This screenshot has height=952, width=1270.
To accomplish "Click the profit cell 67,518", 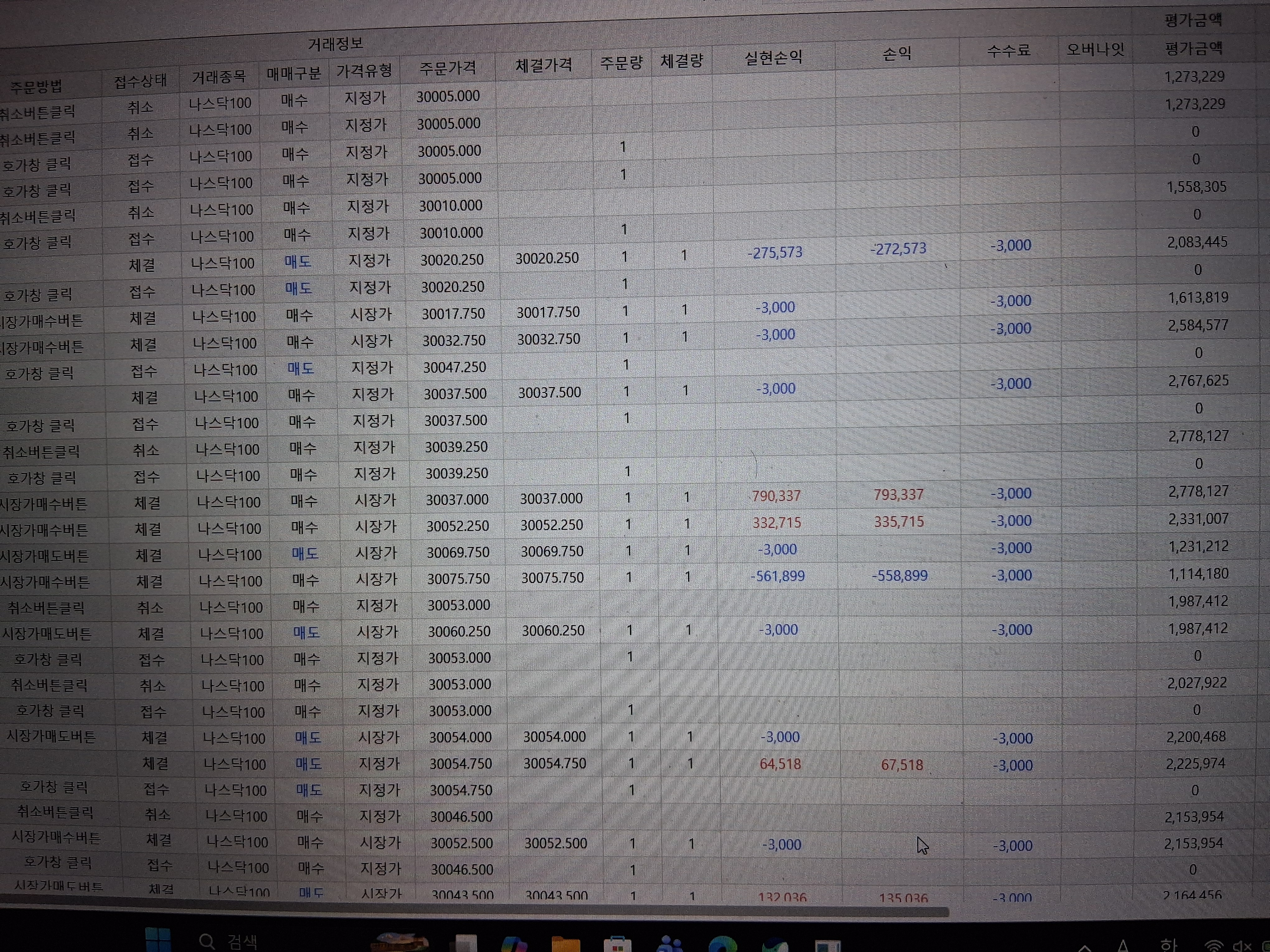I will (902, 765).
